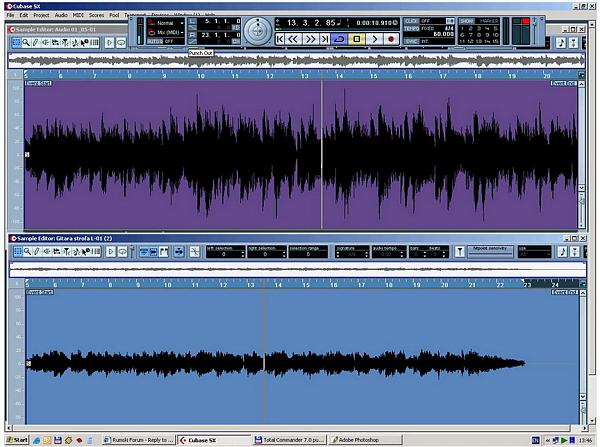Click the Play Audition icon in top editor
The height and width of the screenshot is (447, 600).
tap(109, 43)
